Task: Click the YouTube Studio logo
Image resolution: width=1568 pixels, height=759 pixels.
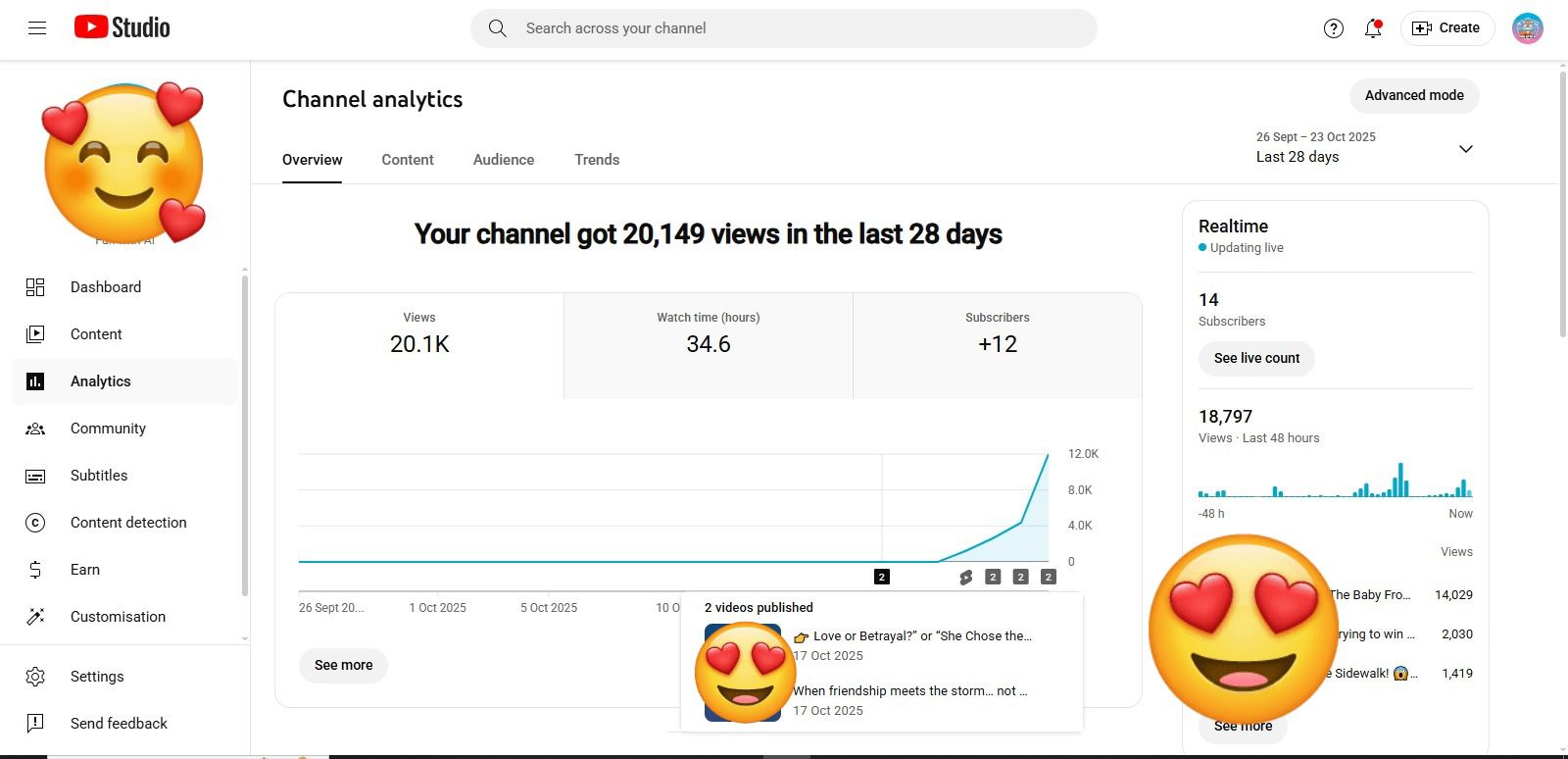Action: click(x=122, y=27)
